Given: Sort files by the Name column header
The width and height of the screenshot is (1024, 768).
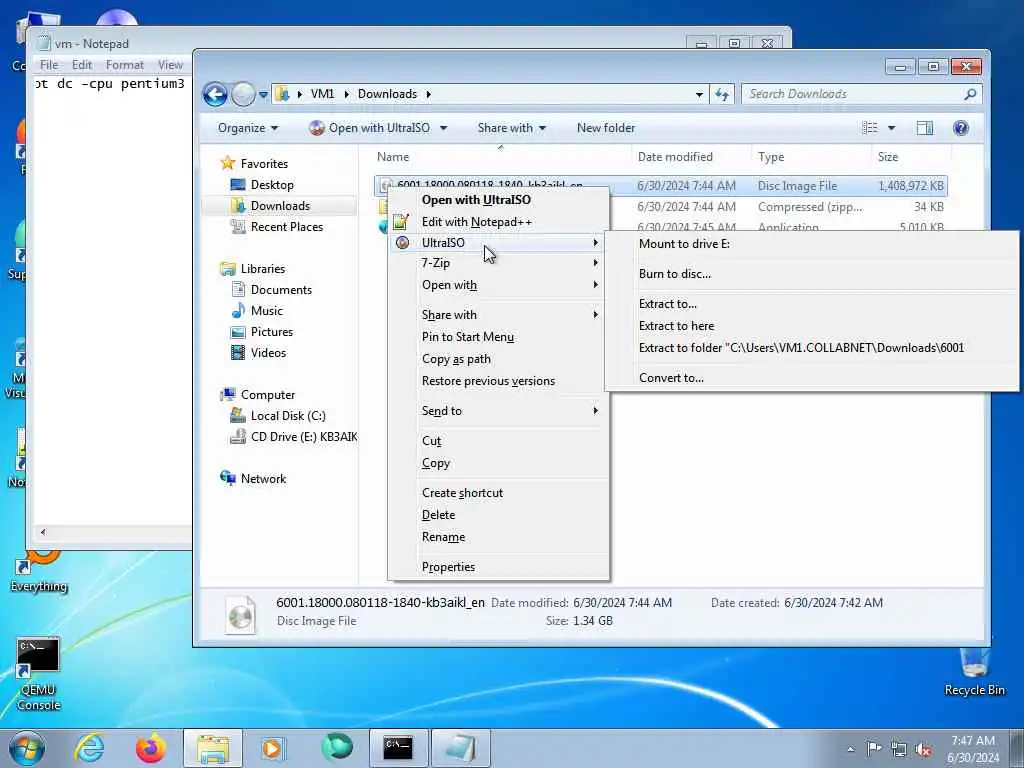Looking at the screenshot, I should click(501, 157).
